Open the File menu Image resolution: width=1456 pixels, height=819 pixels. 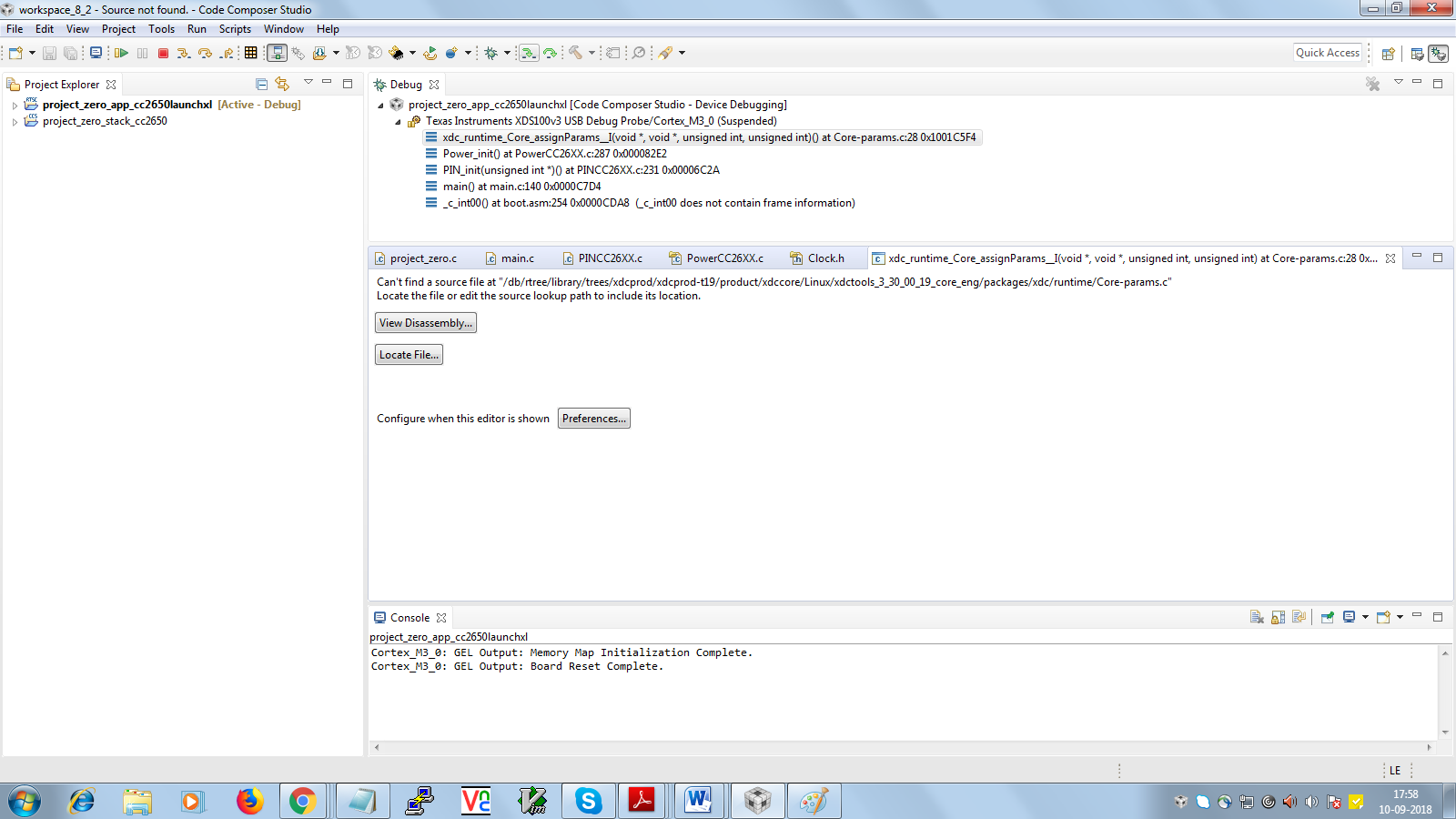click(x=15, y=29)
